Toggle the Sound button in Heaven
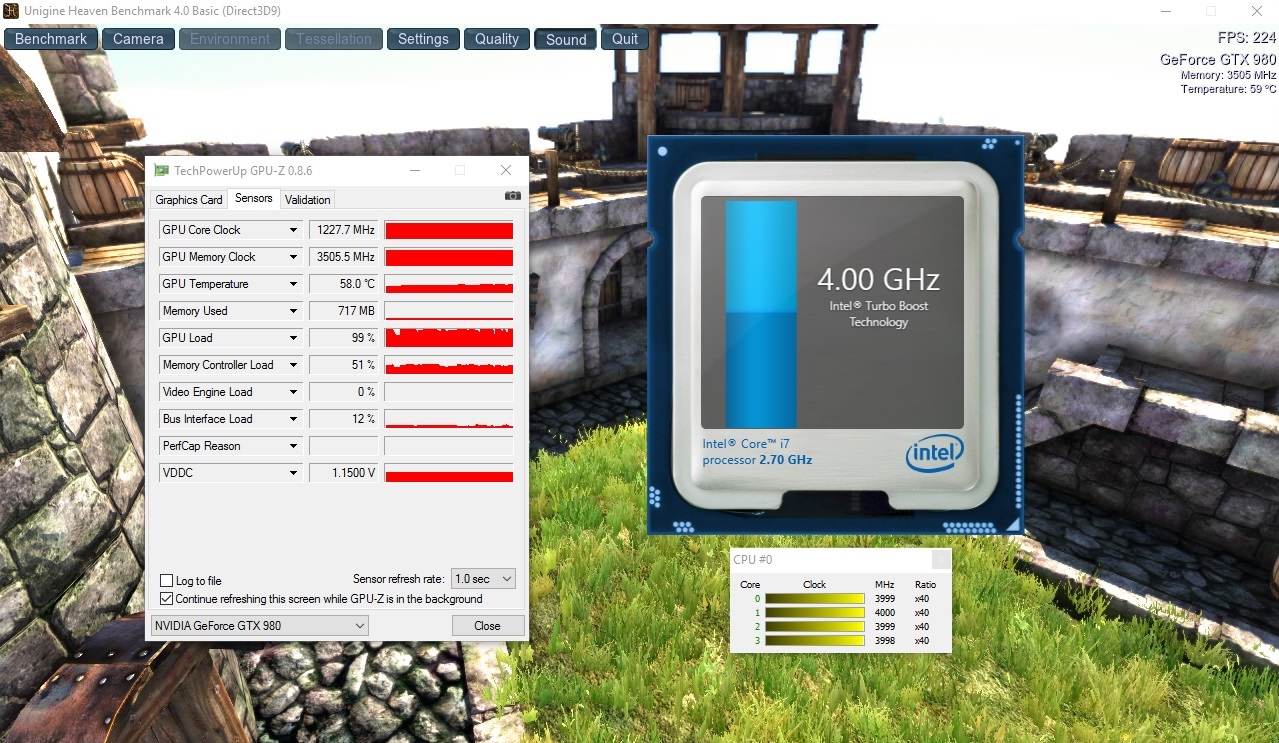Viewport: 1279px width, 743px height. (x=566, y=39)
